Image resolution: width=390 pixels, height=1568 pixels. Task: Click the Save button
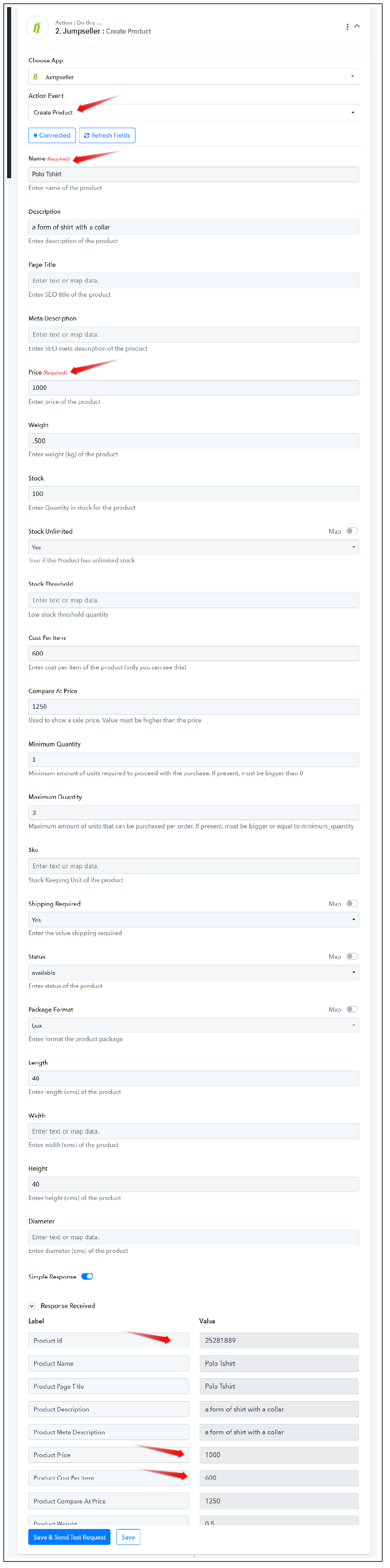128,1537
